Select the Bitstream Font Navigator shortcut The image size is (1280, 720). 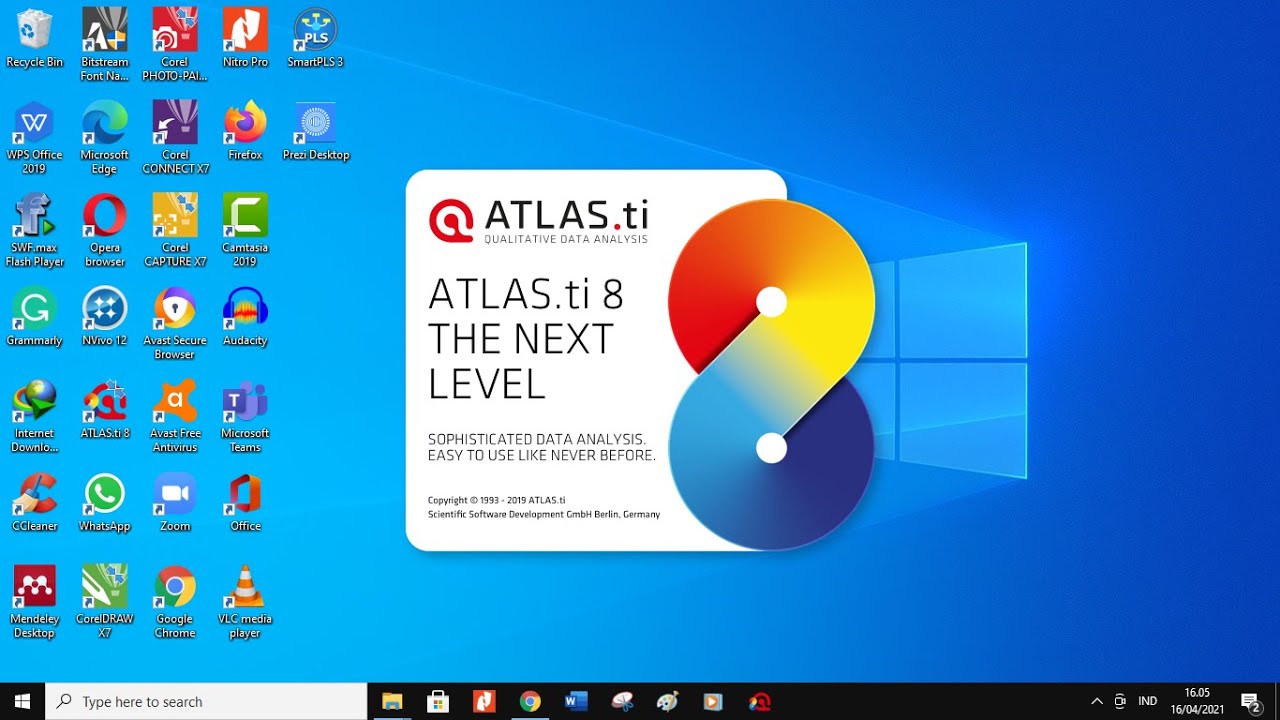pos(105,44)
